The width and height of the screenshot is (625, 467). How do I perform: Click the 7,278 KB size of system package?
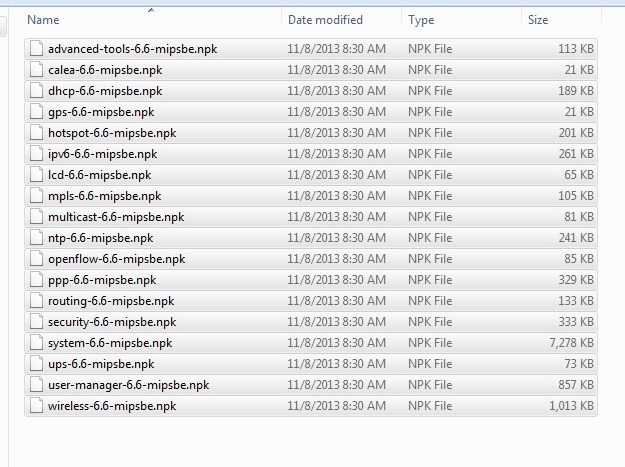(572, 343)
